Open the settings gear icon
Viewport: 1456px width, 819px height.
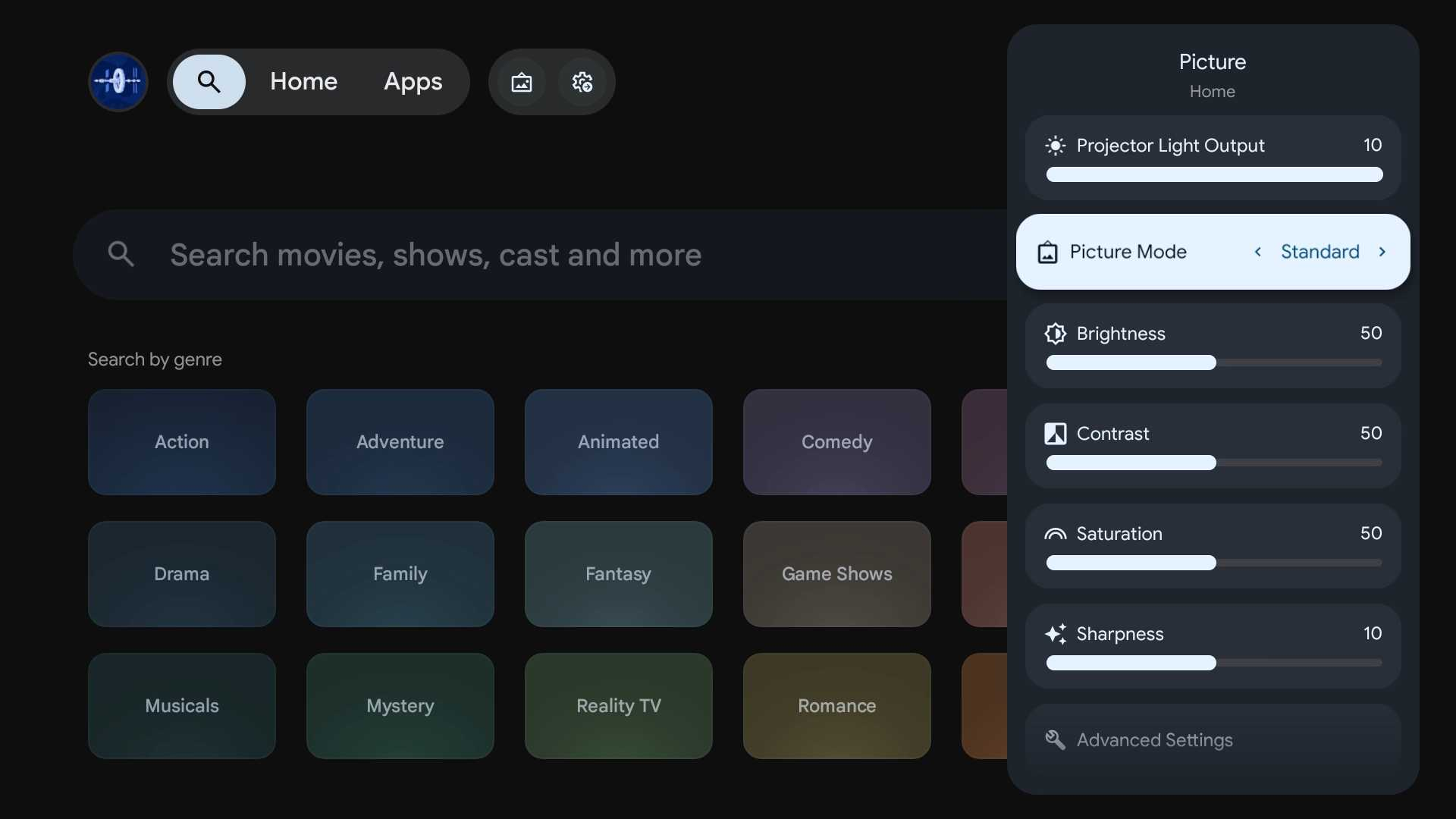(x=582, y=82)
